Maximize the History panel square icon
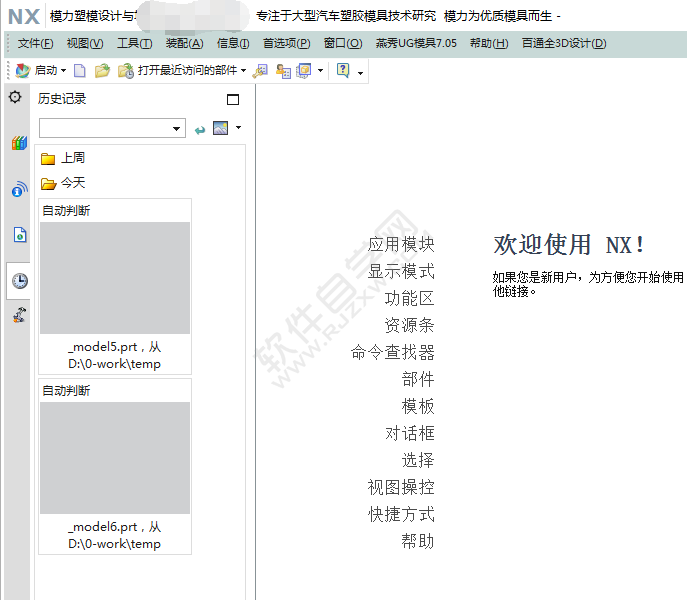The width and height of the screenshot is (687, 600). click(233, 100)
